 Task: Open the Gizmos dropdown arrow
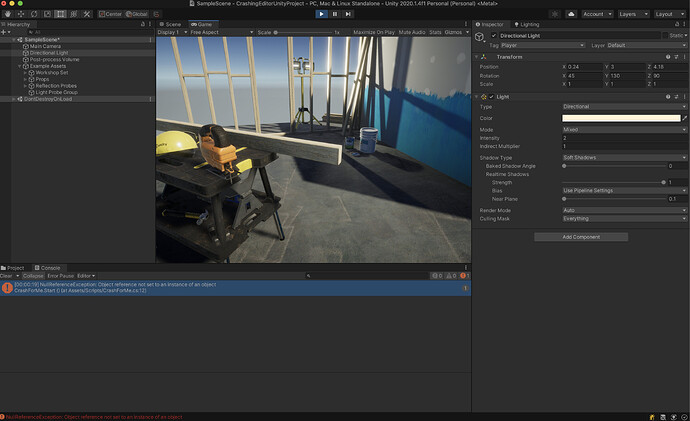467,32
